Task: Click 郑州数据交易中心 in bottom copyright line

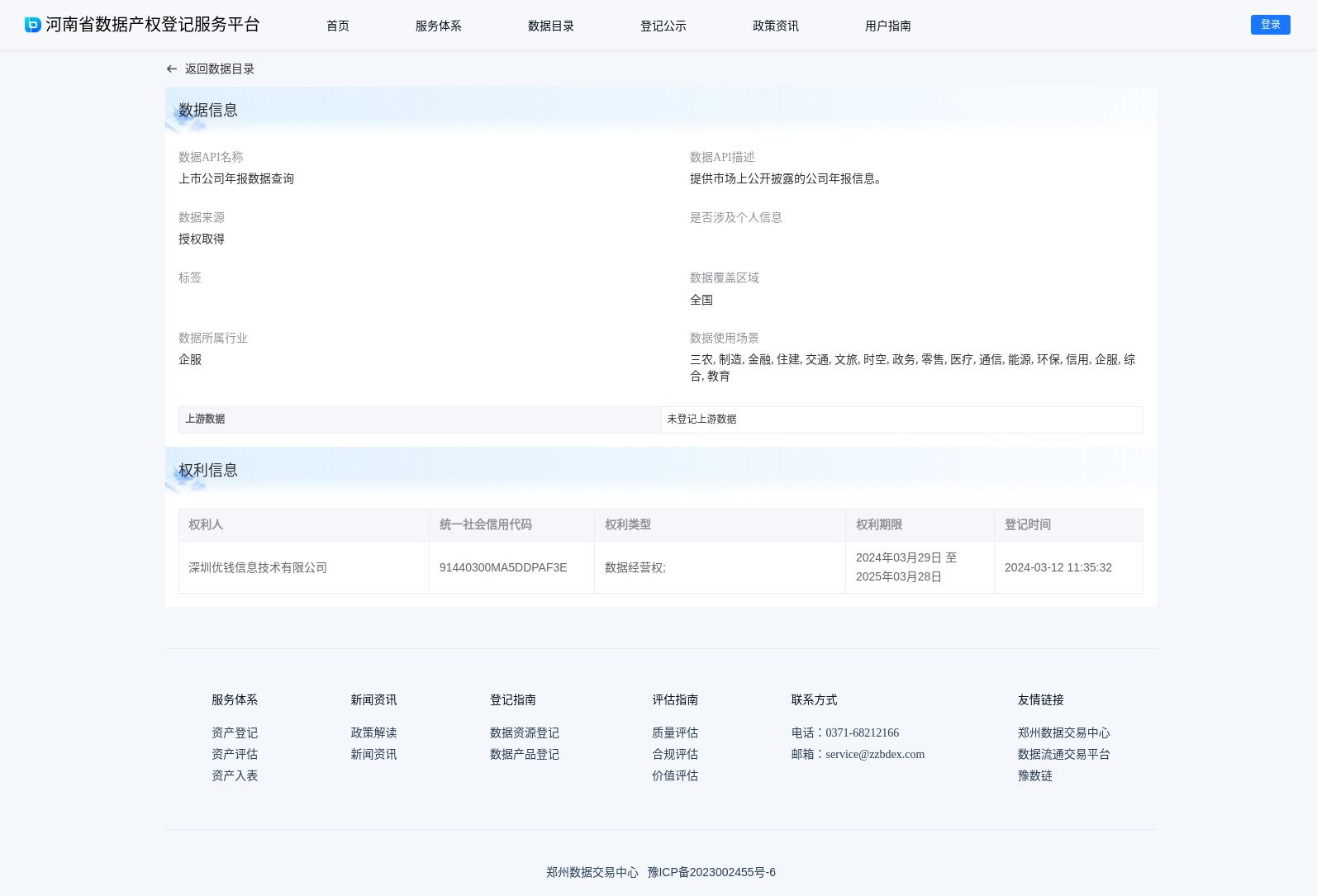Action: [592, 872]
